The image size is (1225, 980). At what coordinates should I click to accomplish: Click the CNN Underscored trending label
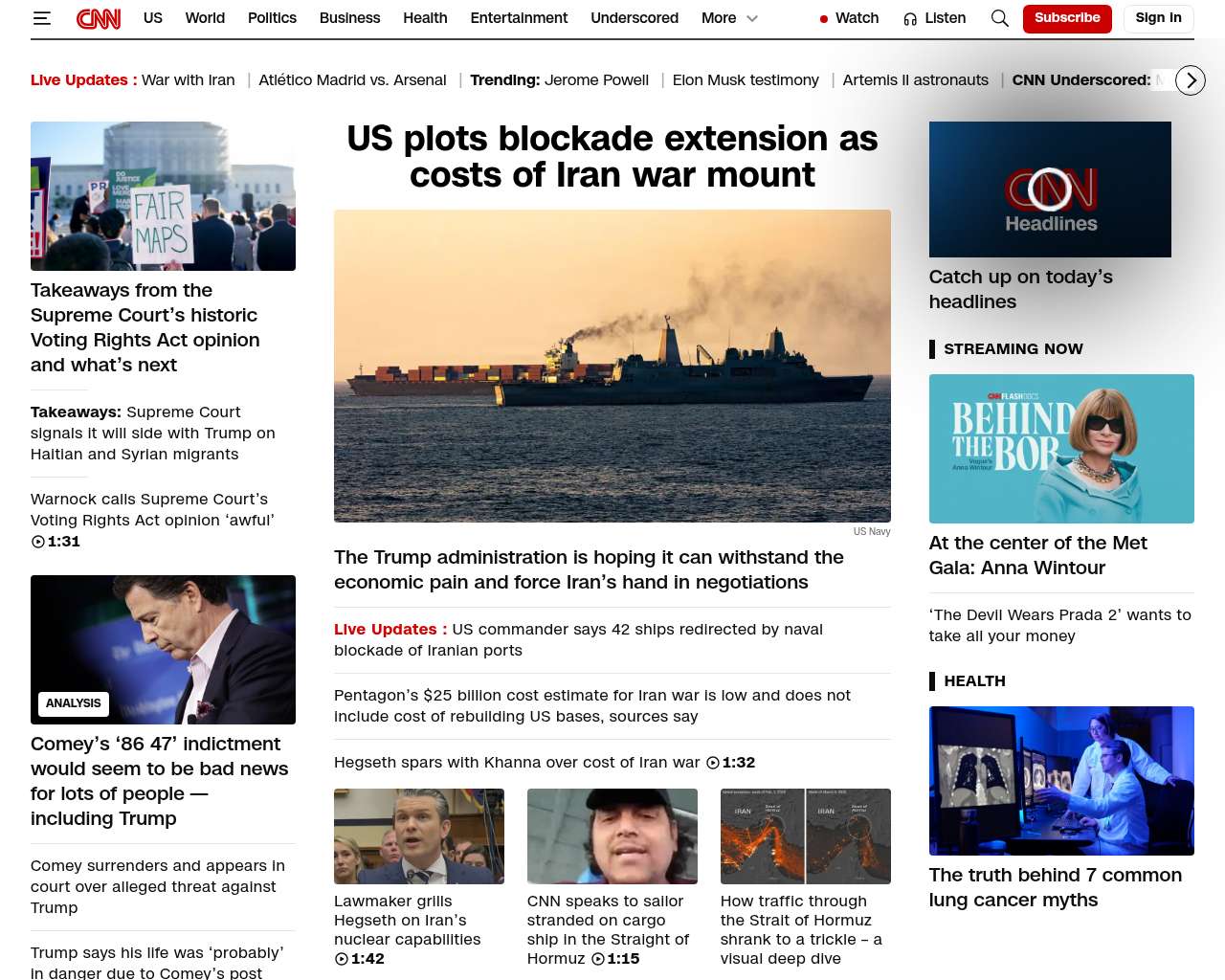click(1081, 80)
